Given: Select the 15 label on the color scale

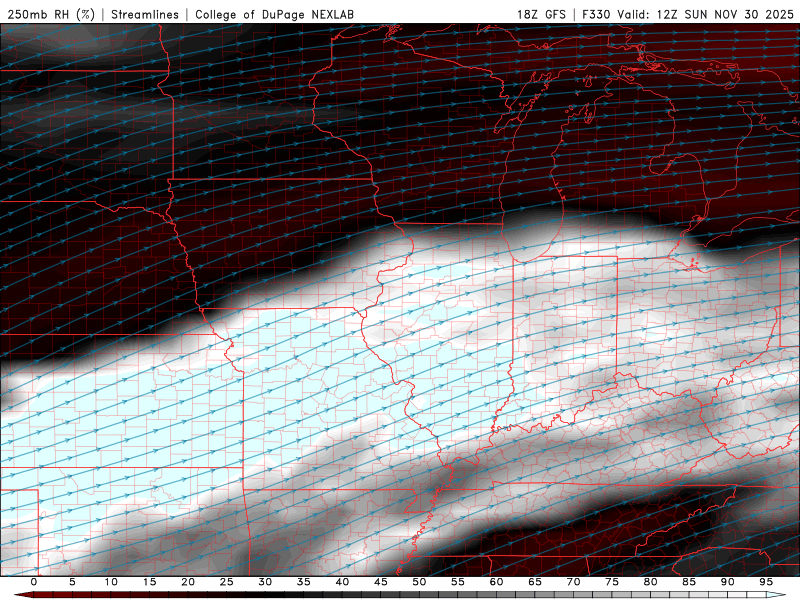Looking at the screenshot, I should click(x=149, y=582).
